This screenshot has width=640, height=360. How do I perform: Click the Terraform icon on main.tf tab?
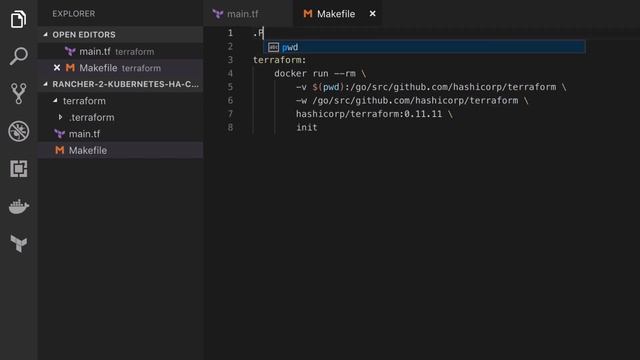(x=218, y=14)
